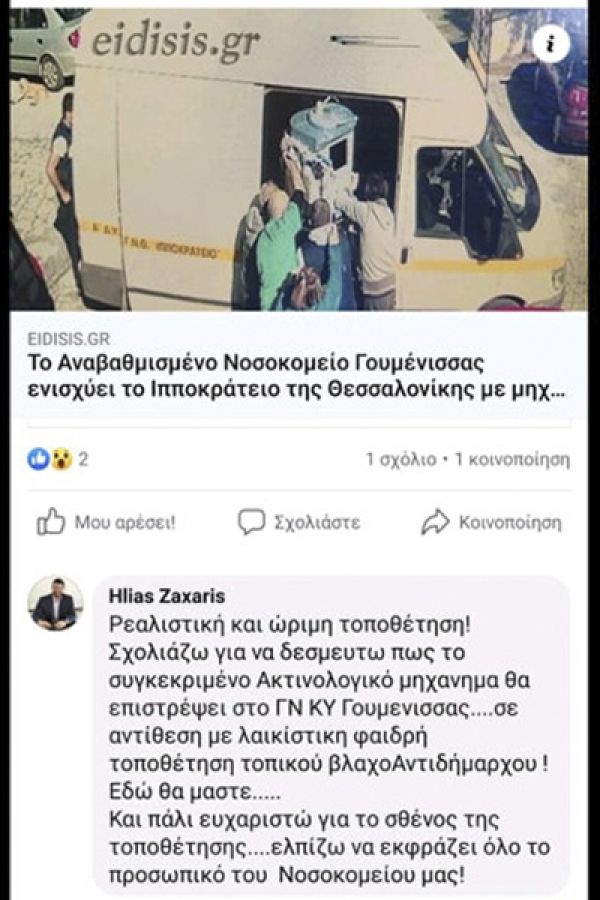Click the eidisis.gr watermark logo on photo

click(169, 41)
